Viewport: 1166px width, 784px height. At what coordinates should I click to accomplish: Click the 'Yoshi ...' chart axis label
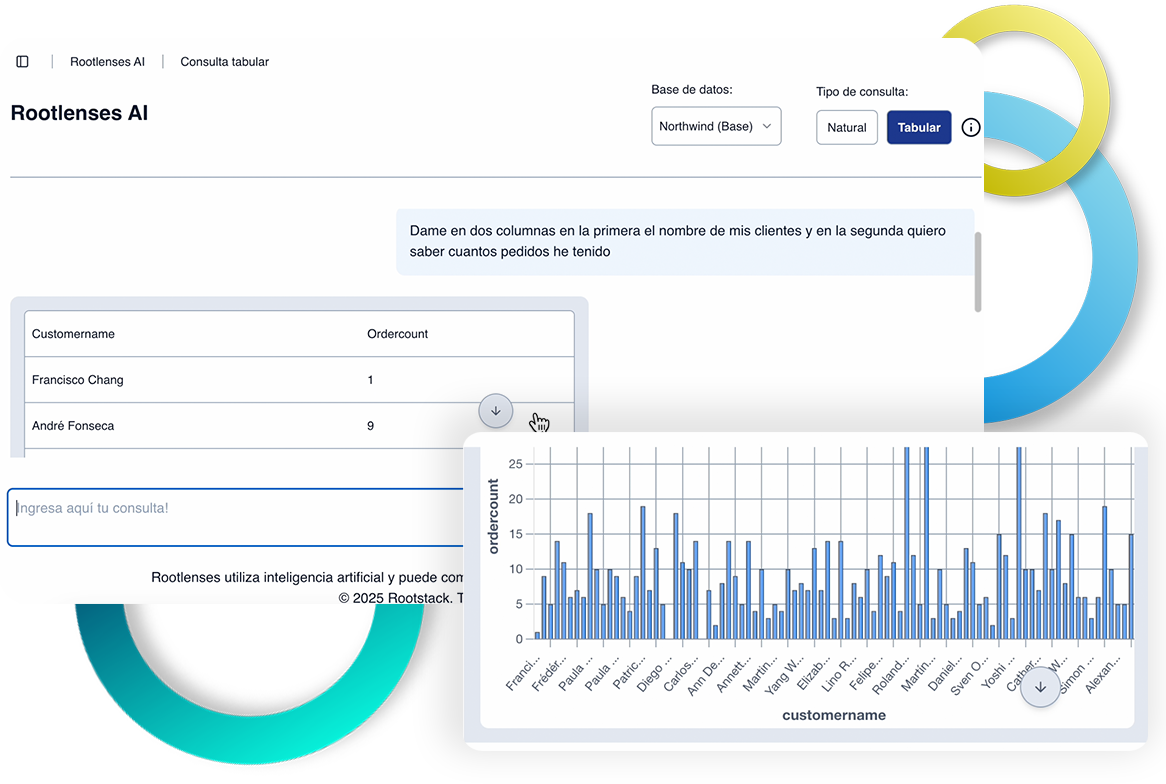[x=998, y=673]
